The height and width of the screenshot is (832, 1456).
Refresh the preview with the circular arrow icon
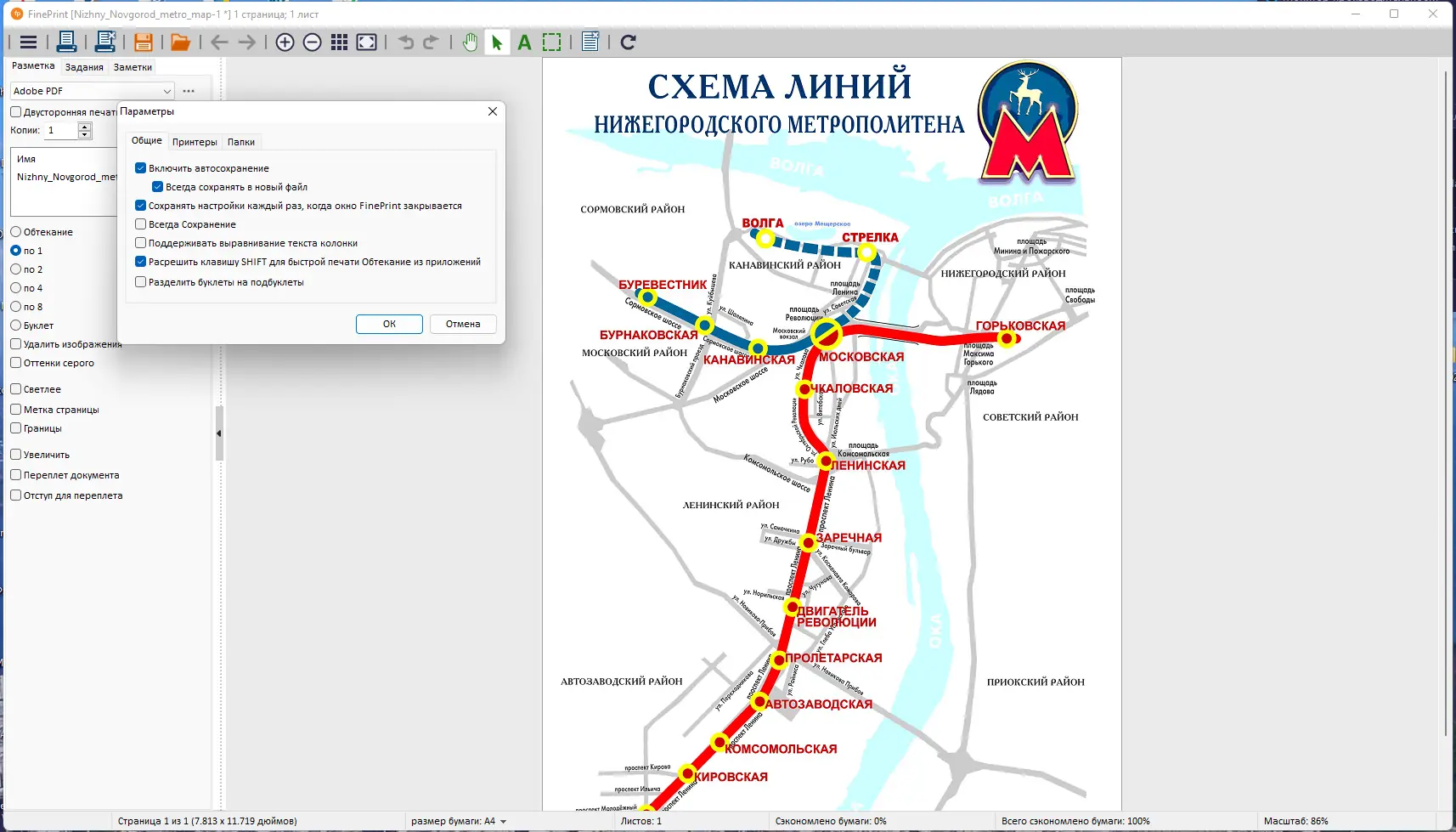click(x=628, y=42)
